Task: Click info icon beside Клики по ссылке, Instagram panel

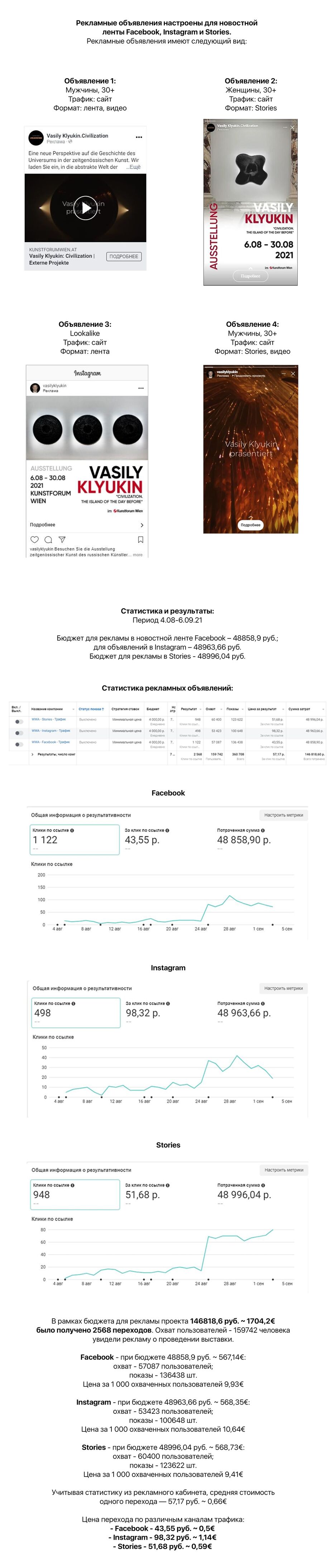Action: pos(73,1003)
